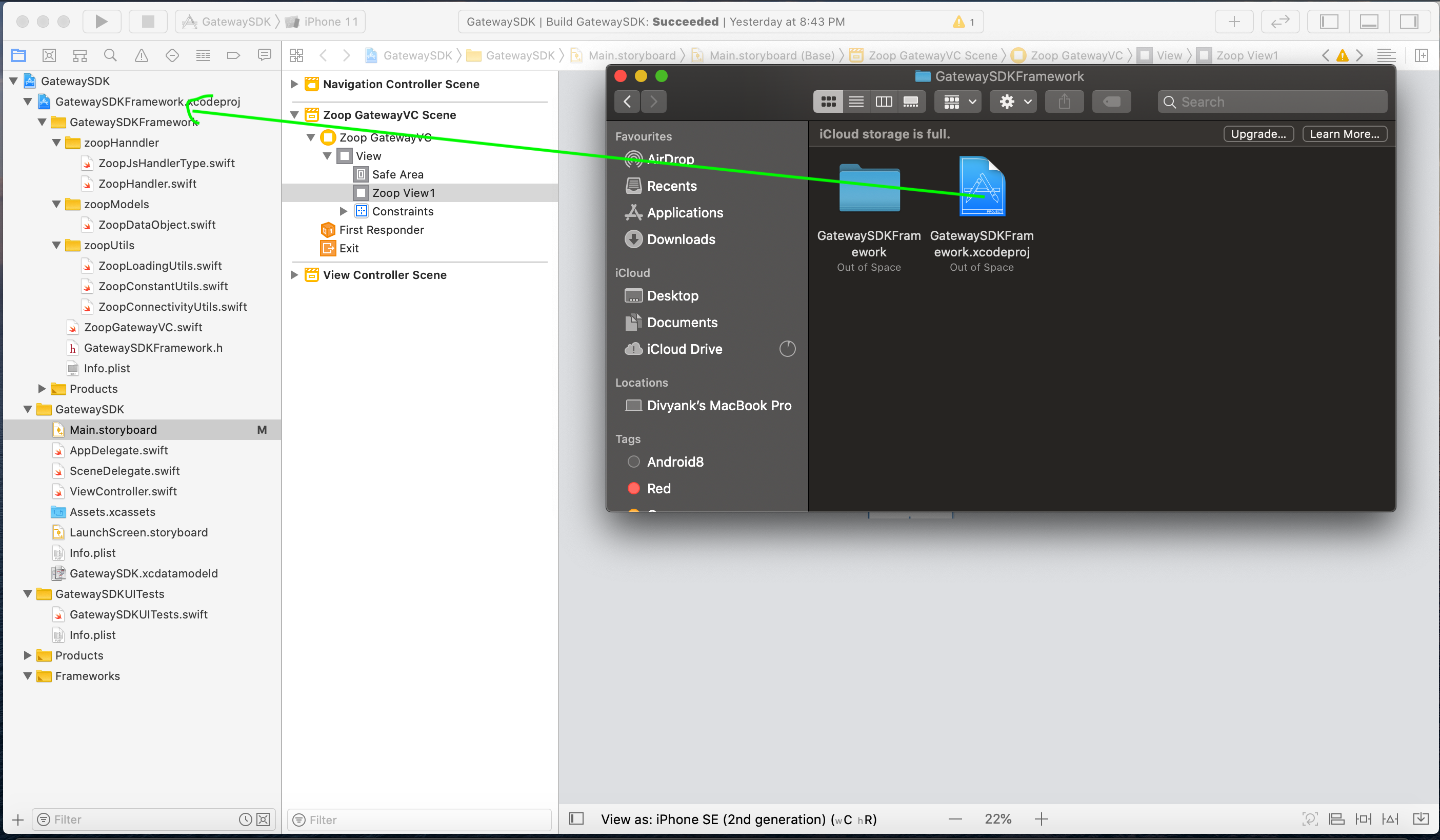Viewport: 1440px width, 840px height.
Task: Open the Issue navigator tab
Action: pos(141,55)
